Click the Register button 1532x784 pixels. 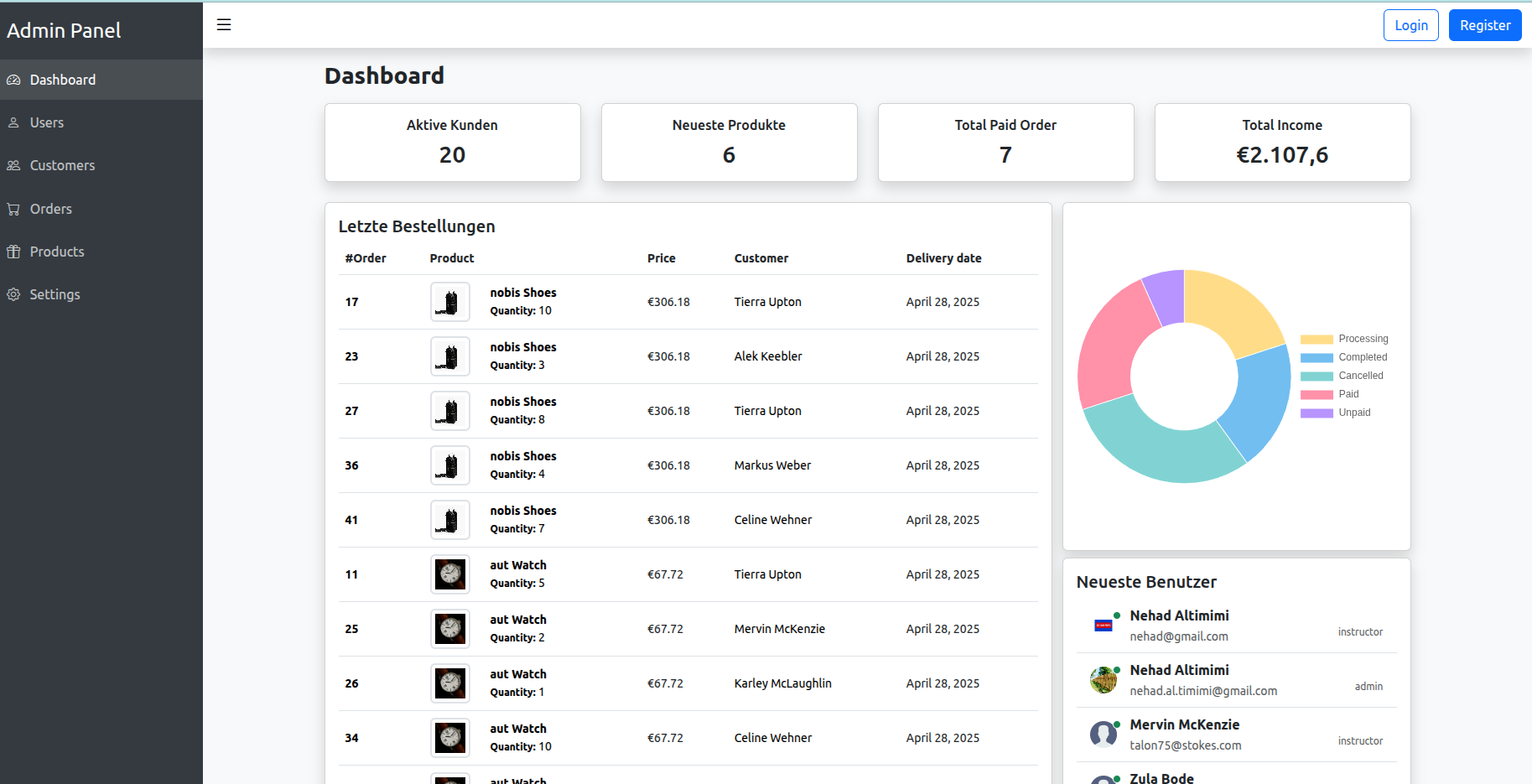tap(1484, 25)
